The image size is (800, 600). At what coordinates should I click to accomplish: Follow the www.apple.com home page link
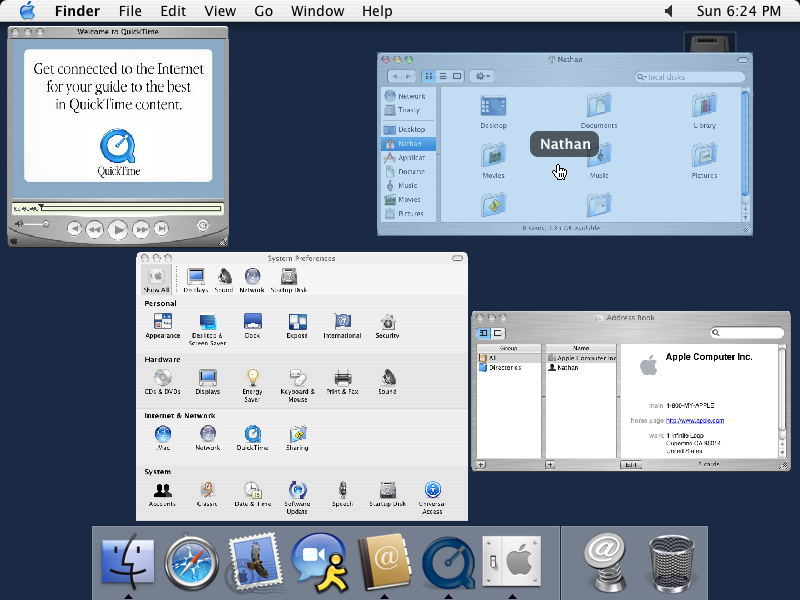coord(696,419)
